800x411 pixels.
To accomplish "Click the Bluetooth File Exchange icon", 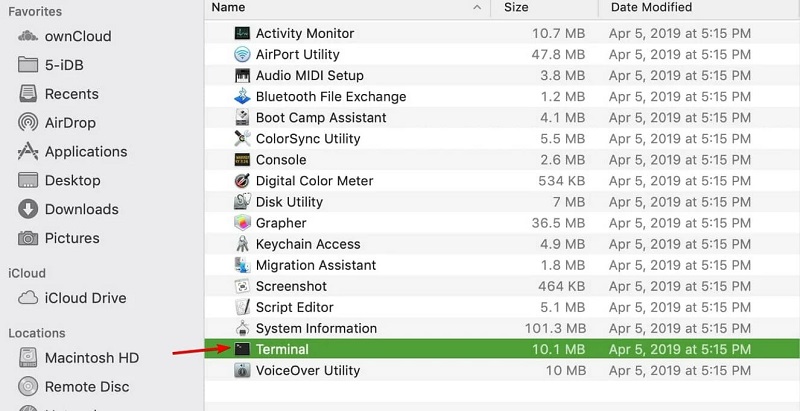I will click(x=242, y=97).
